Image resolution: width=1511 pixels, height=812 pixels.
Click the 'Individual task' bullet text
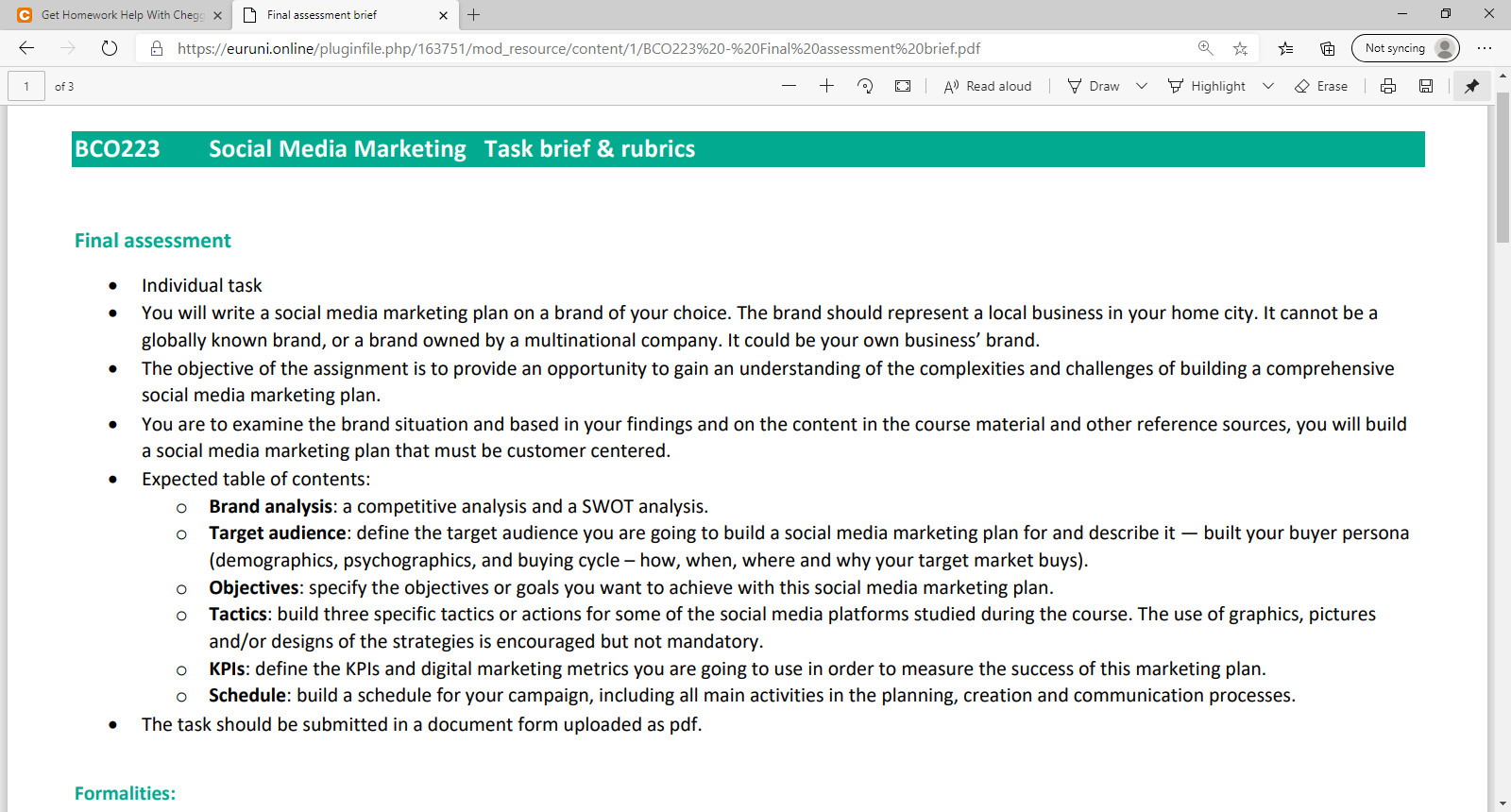[202, 286]
